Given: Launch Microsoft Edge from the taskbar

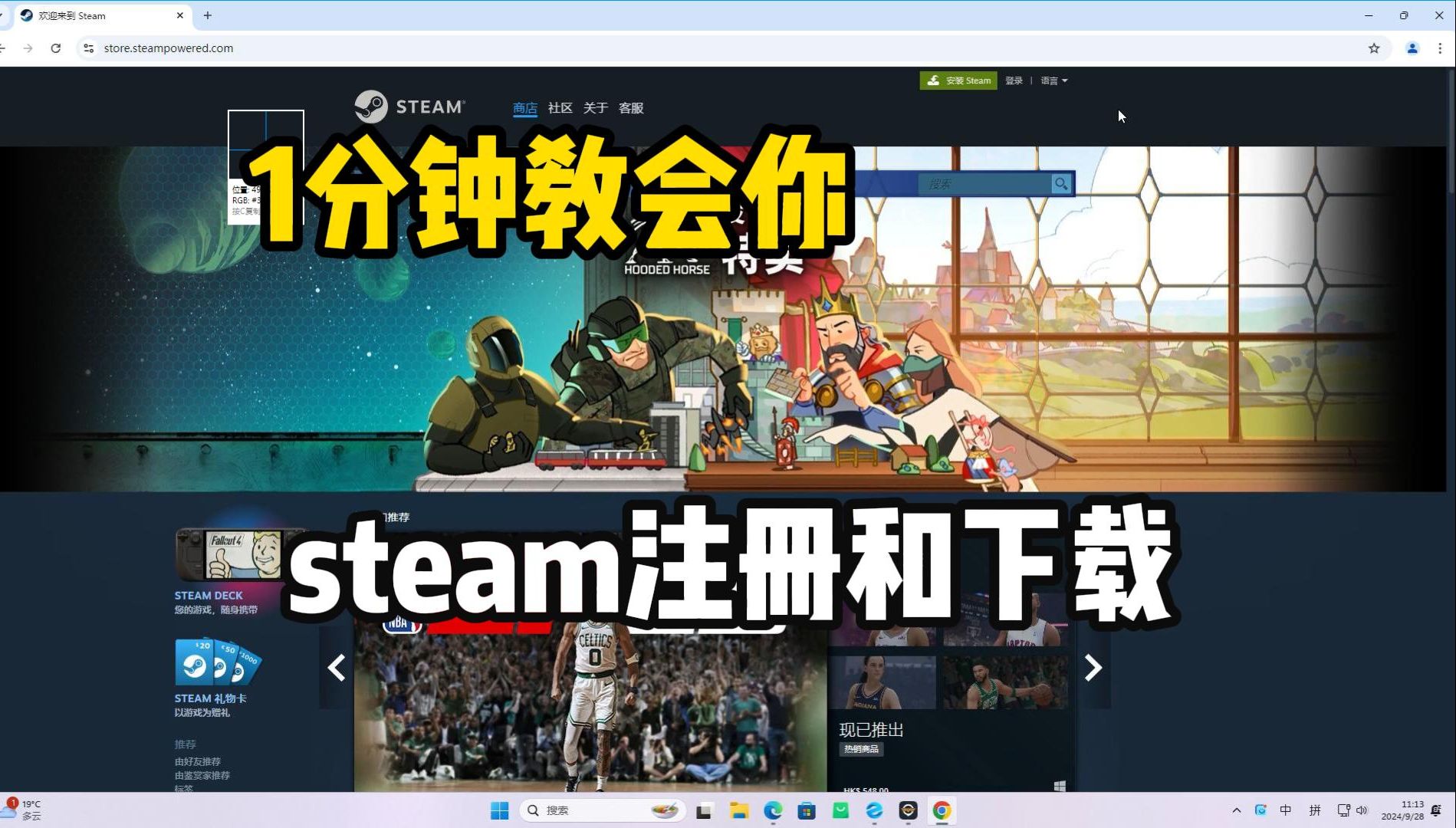Looking at the screenshot, I should (773, 810).
